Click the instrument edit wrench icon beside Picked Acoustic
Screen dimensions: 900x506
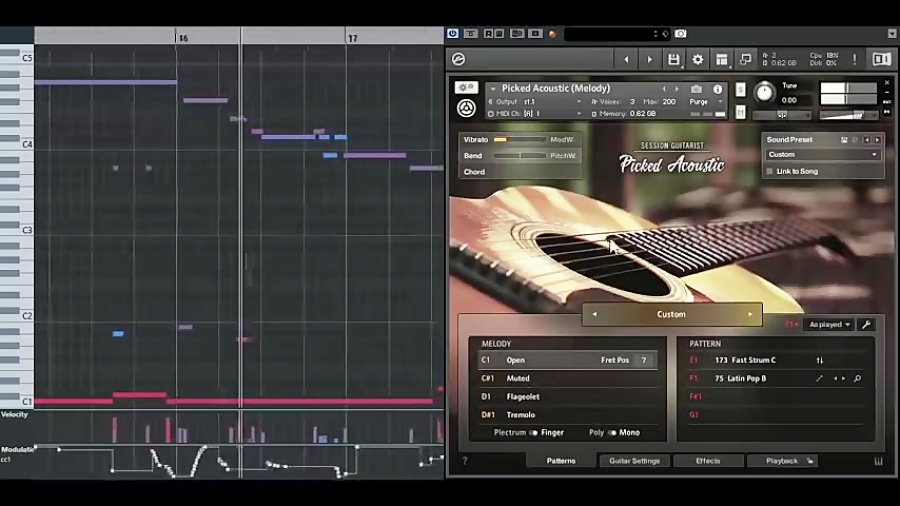466,88
